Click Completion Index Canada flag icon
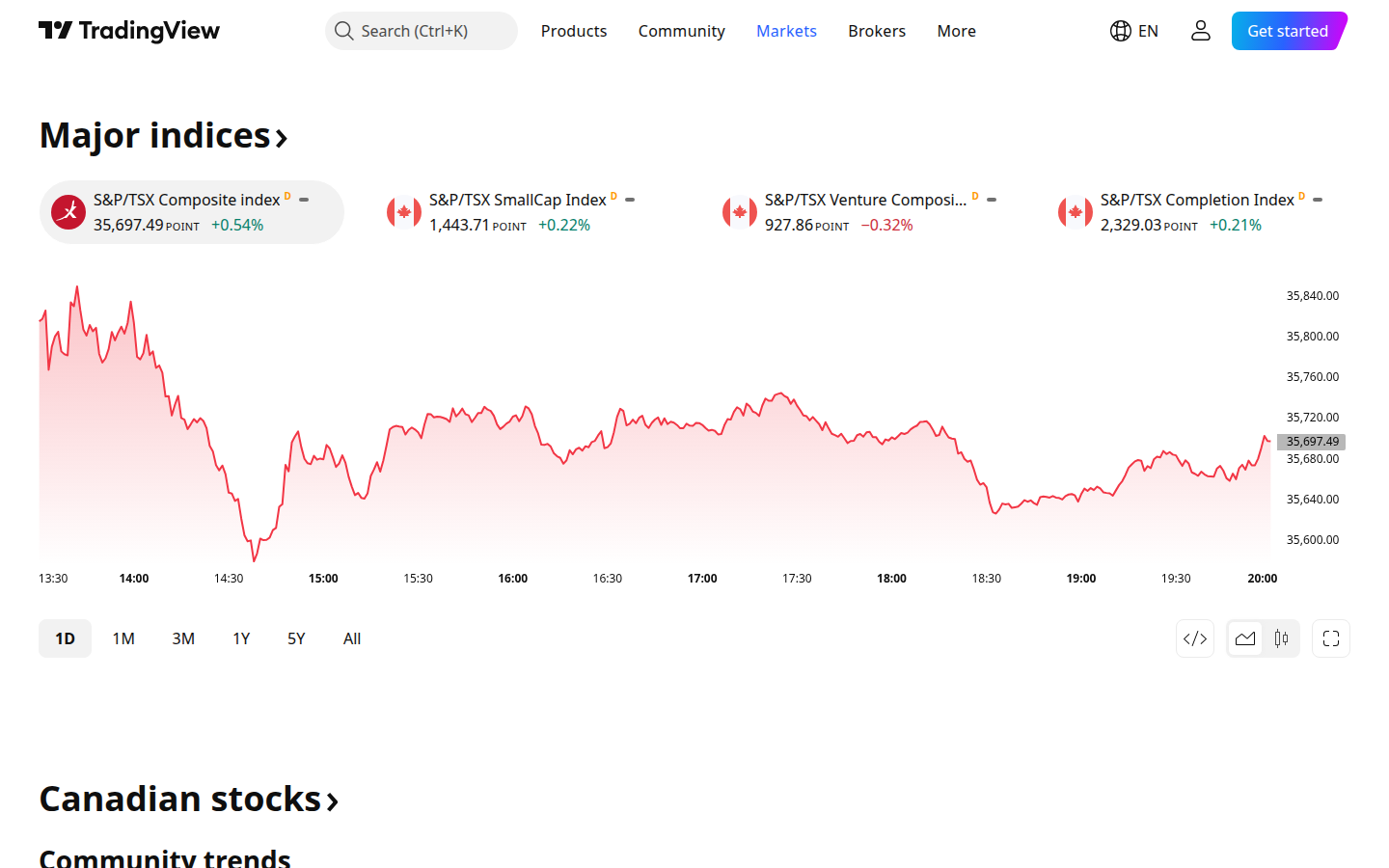The height and width of the screenshot is (868, 1389). 1076,212
